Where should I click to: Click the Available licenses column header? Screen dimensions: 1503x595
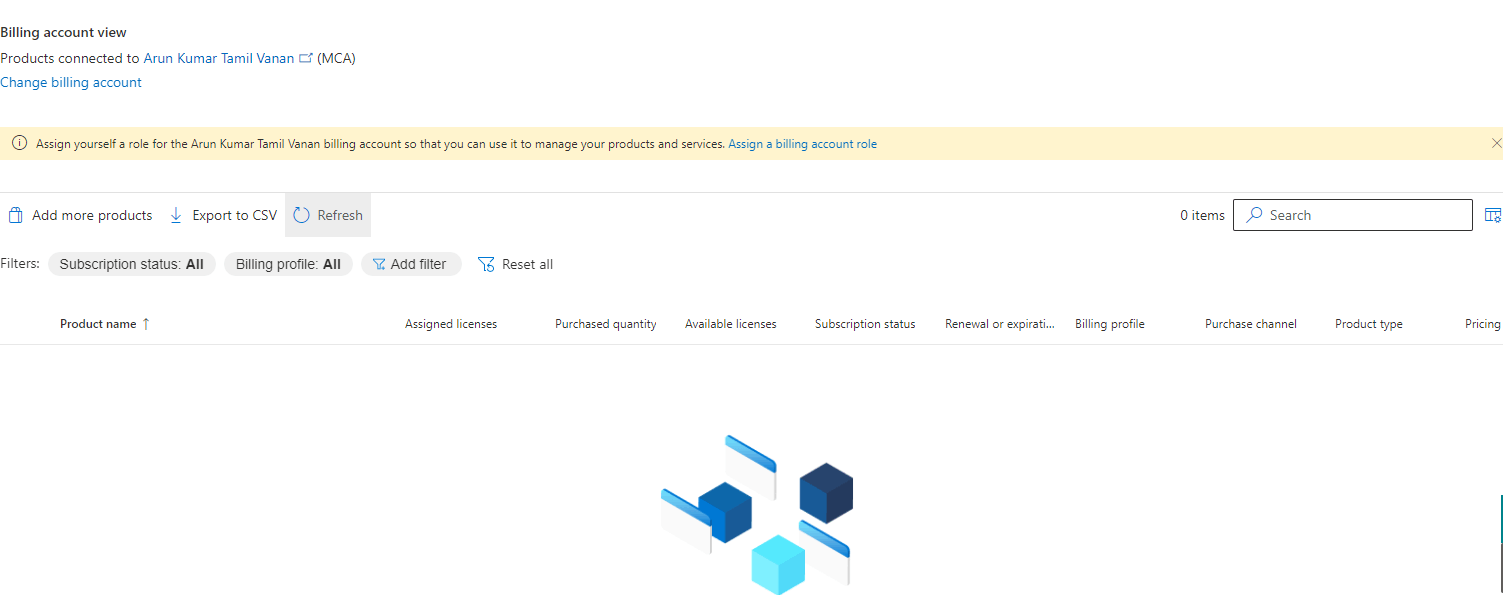[x=731, y=324]
